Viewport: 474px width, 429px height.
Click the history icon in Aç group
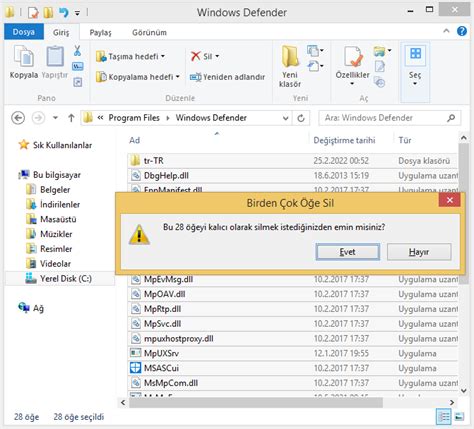click(380, 82)
